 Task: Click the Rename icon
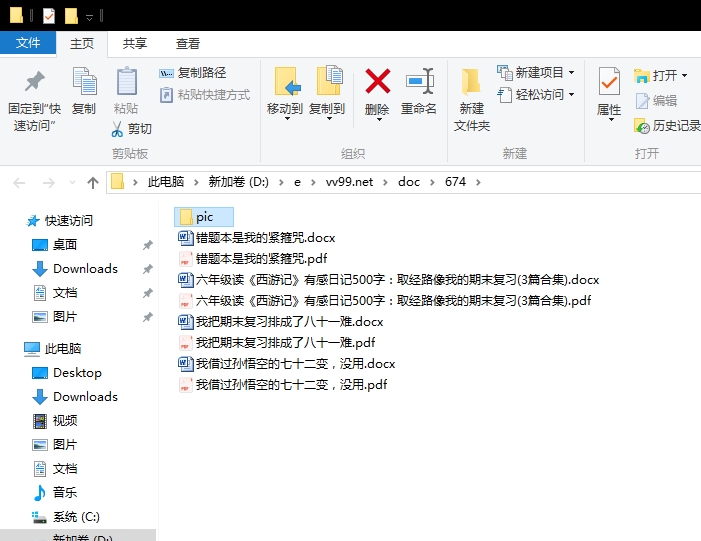tap(420, 81)
